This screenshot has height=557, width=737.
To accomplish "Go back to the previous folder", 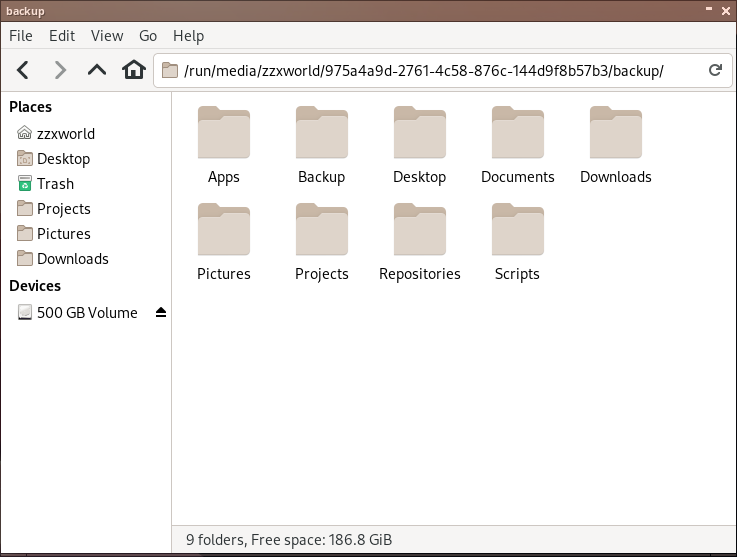I will (x=24, y=70).
